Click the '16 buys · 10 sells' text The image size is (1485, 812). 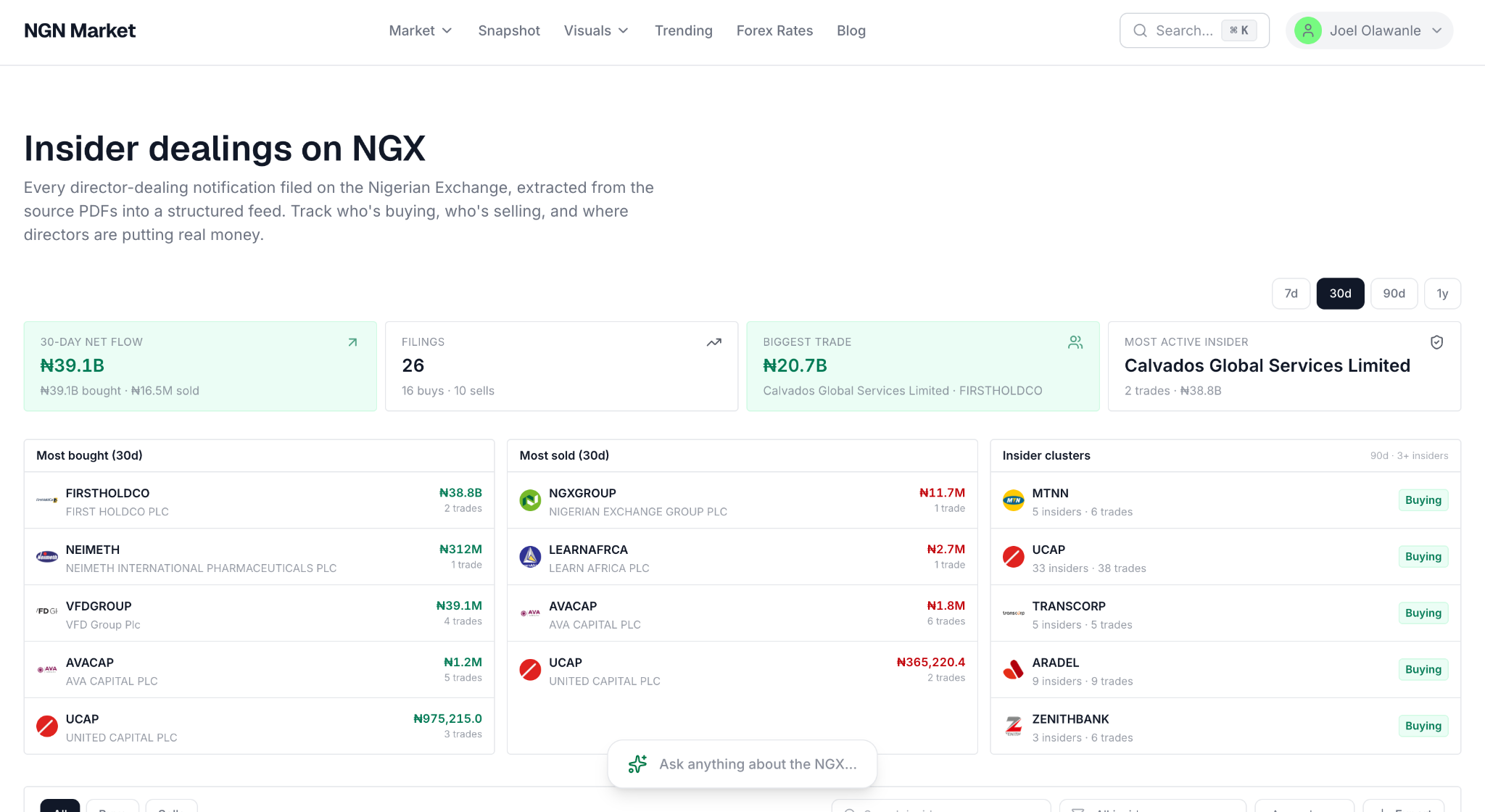(x=448, y=391)
